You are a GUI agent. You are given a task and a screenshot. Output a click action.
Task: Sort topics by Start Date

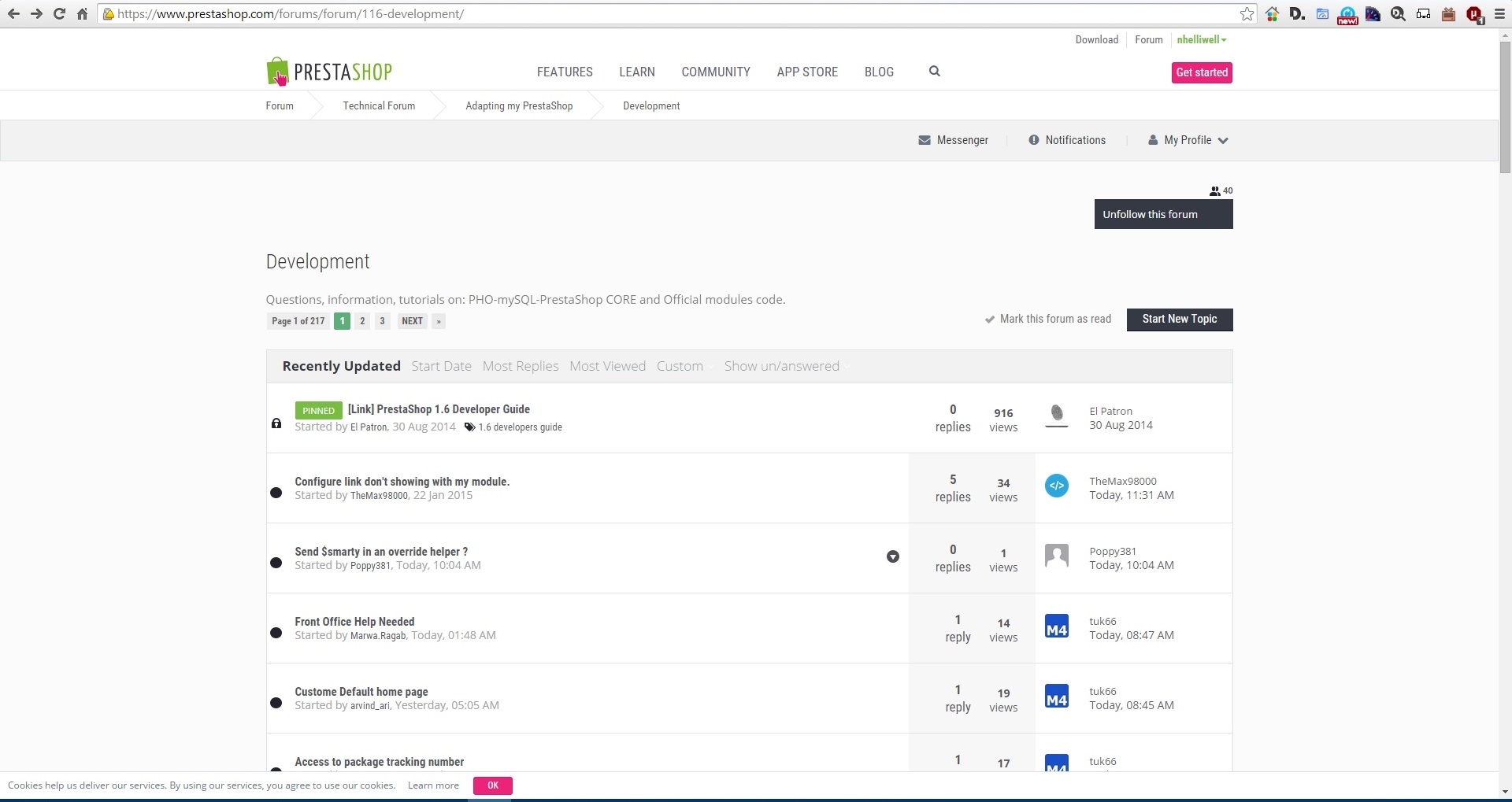click(x=442, y=366)
